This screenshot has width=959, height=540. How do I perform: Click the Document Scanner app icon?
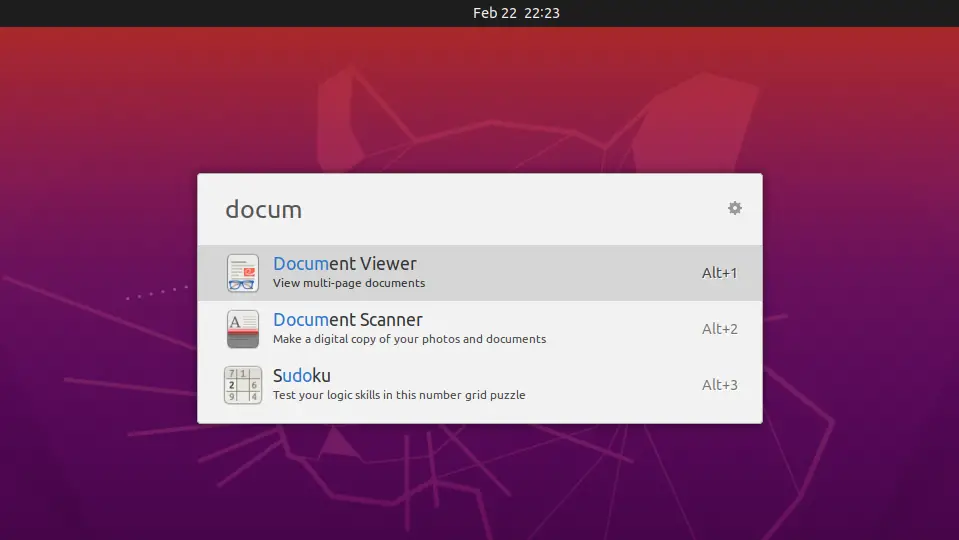point(243,329)
